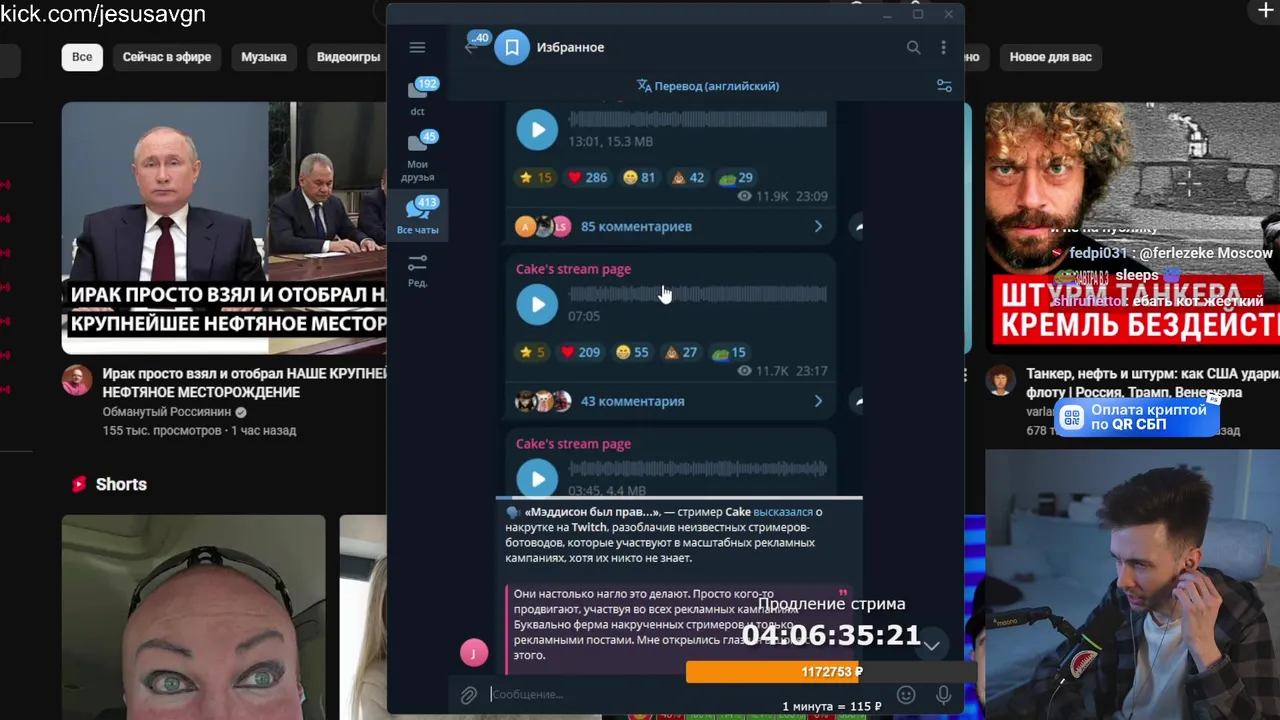This screenshot has height=720, width=1280.
Task: Open Cake's stream page above 03:45 audio
Action: point(573,444)
